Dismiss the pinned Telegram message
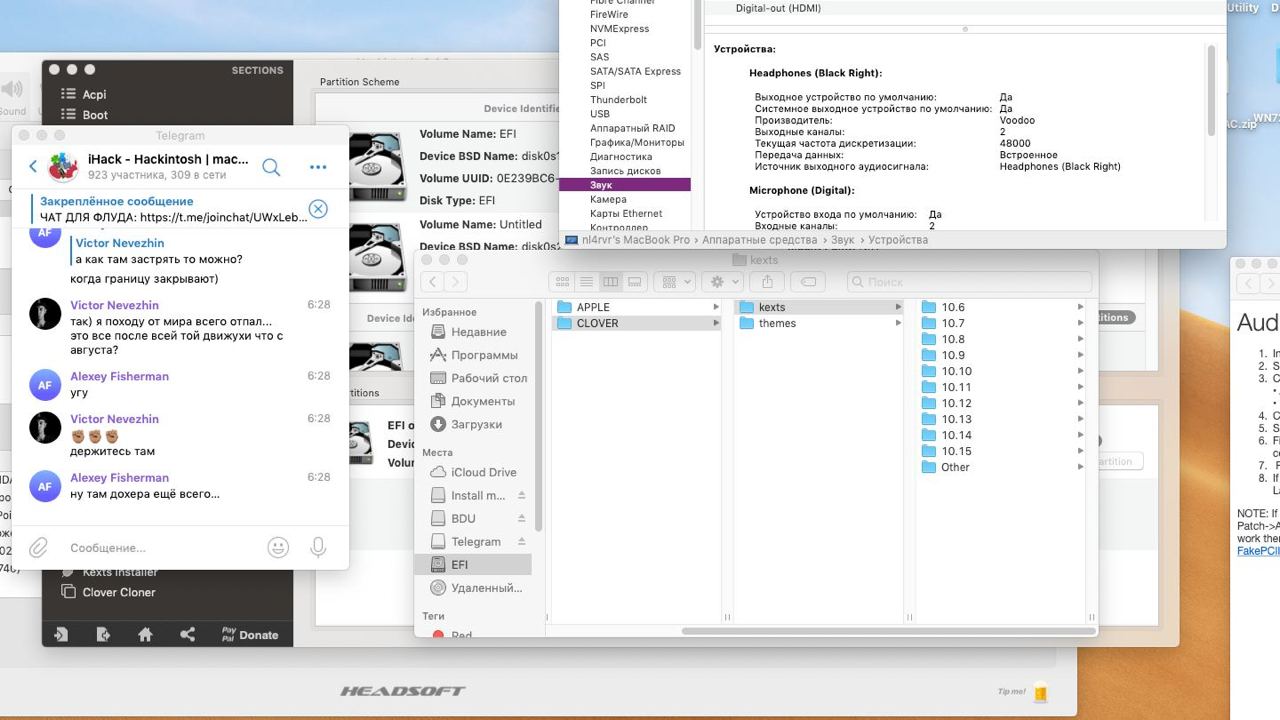Screen dimensions: 1280x720 (318, 208)
